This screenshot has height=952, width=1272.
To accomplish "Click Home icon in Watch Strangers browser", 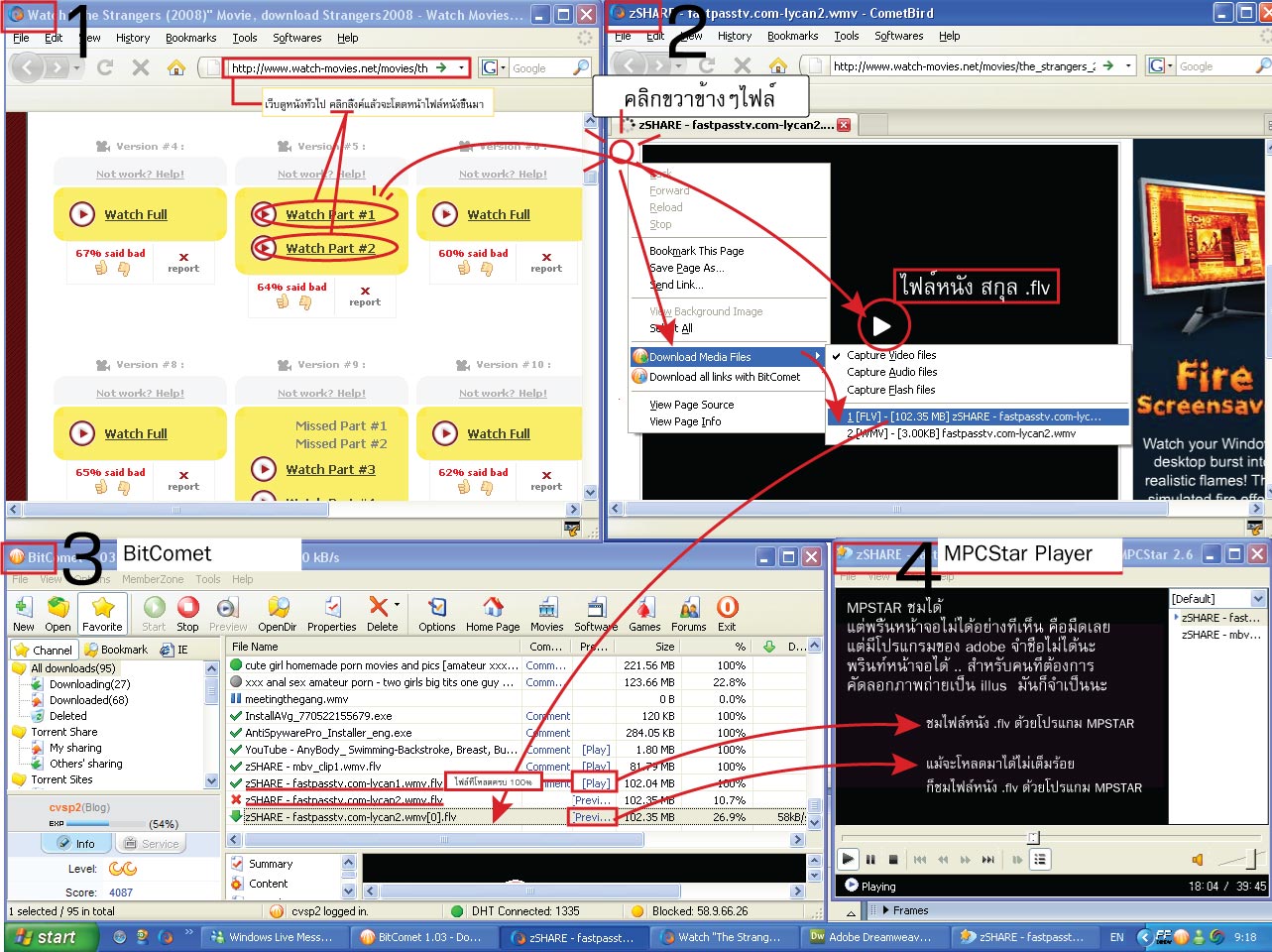I will (x=175, y=67).
